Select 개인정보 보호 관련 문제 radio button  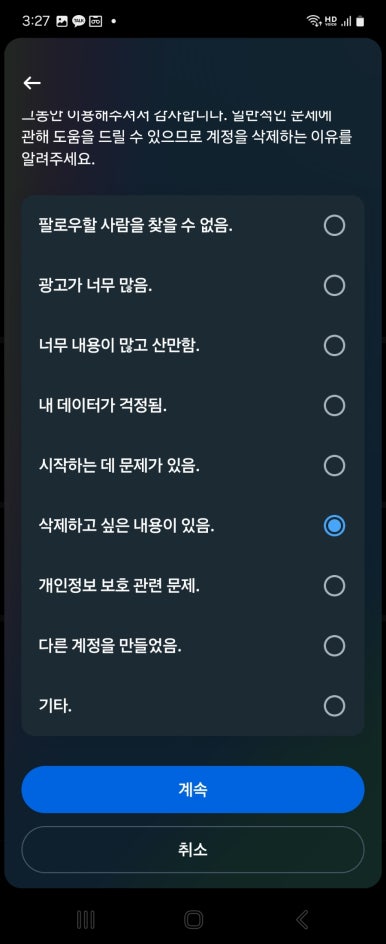334,586
